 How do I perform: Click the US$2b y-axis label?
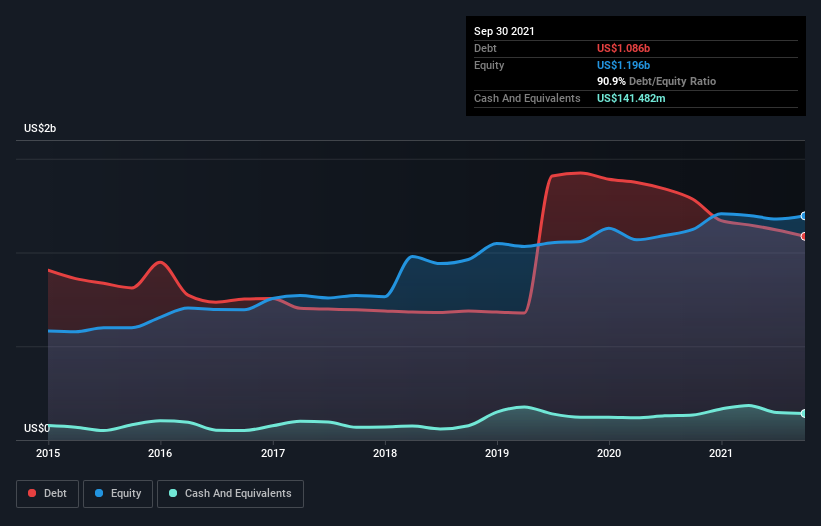click(x=40, y=128)
